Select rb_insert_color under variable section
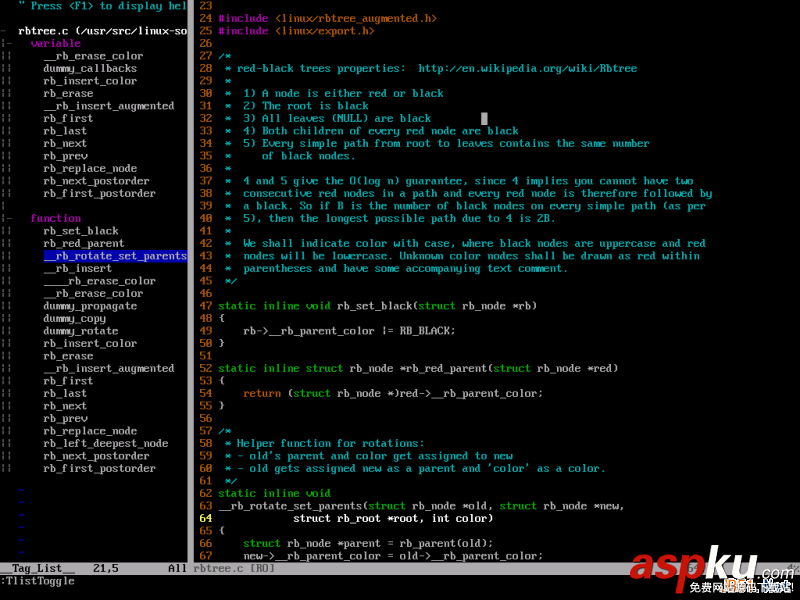This screenshot has width=800, height=600. point(90,81)
